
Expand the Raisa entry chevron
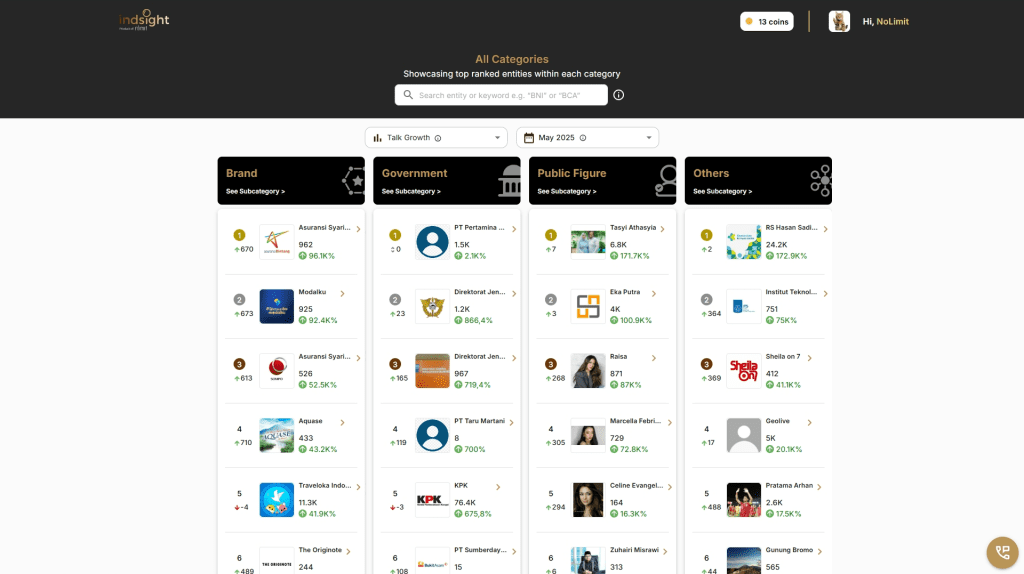(x=654, y=358)
